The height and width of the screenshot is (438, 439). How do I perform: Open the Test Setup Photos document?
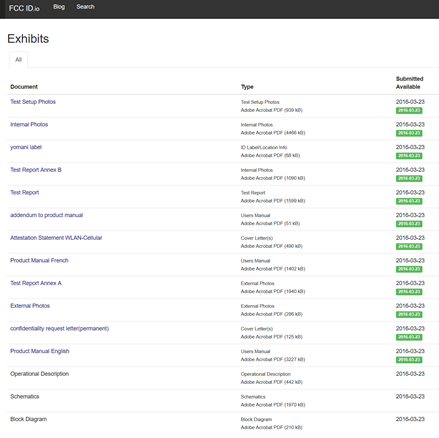[x=33, y=102]
